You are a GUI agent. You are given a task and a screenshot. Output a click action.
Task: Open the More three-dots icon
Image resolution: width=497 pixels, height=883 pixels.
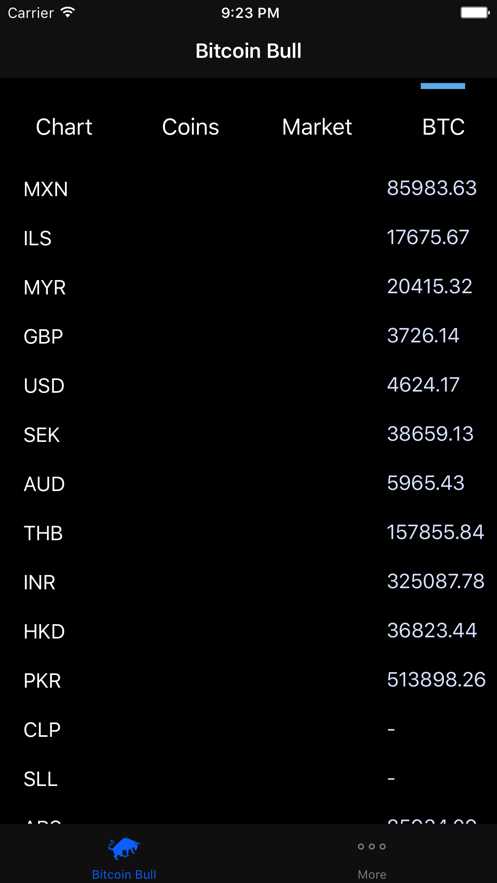(371, 846)
